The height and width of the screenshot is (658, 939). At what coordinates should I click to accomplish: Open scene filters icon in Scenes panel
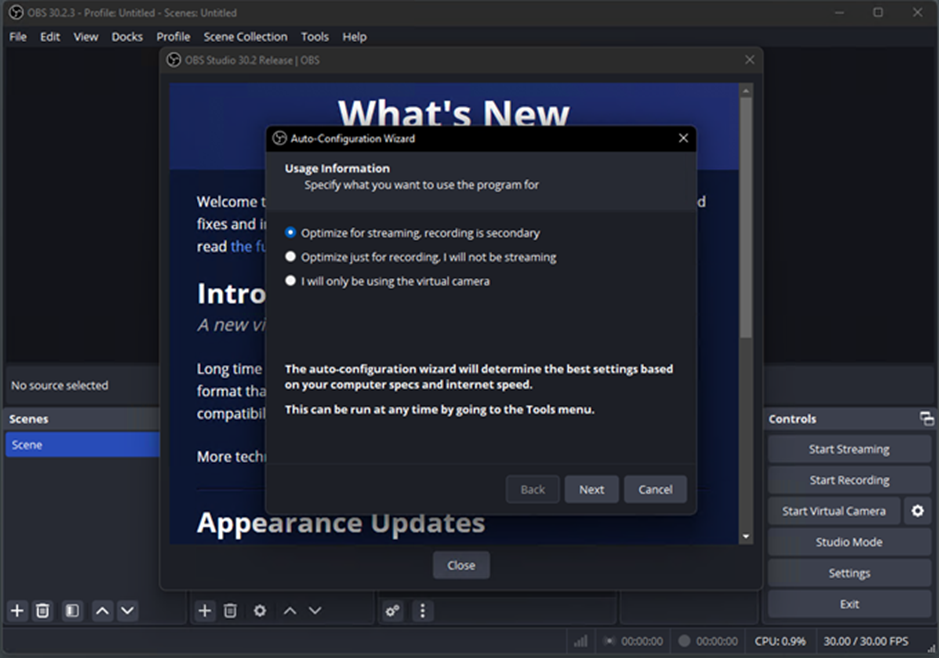coord(72,610)
